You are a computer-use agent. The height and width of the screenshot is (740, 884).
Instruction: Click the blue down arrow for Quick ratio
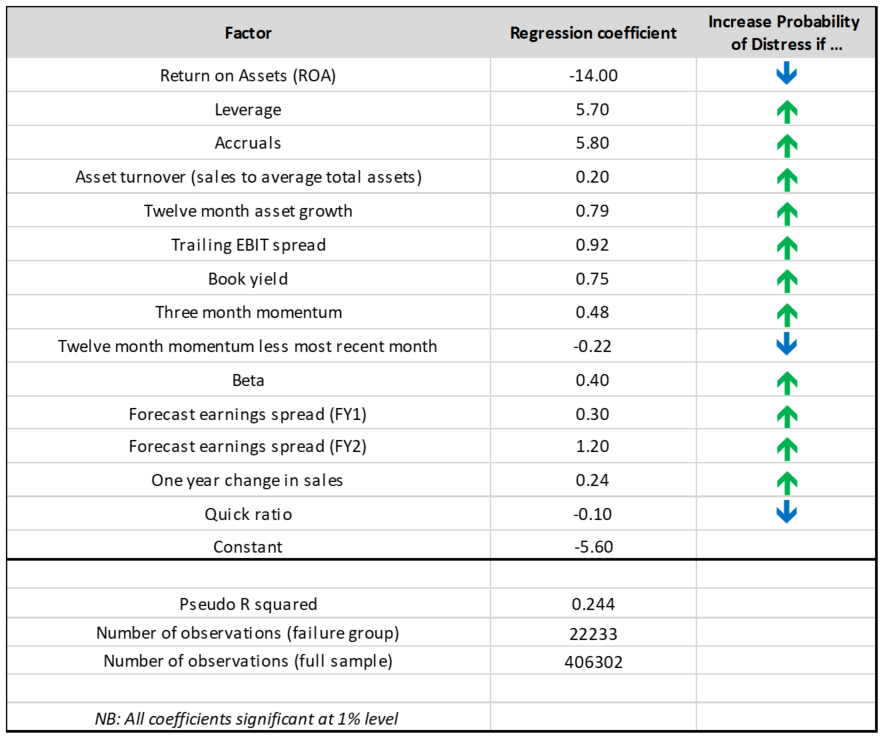(x=786, y=513)
